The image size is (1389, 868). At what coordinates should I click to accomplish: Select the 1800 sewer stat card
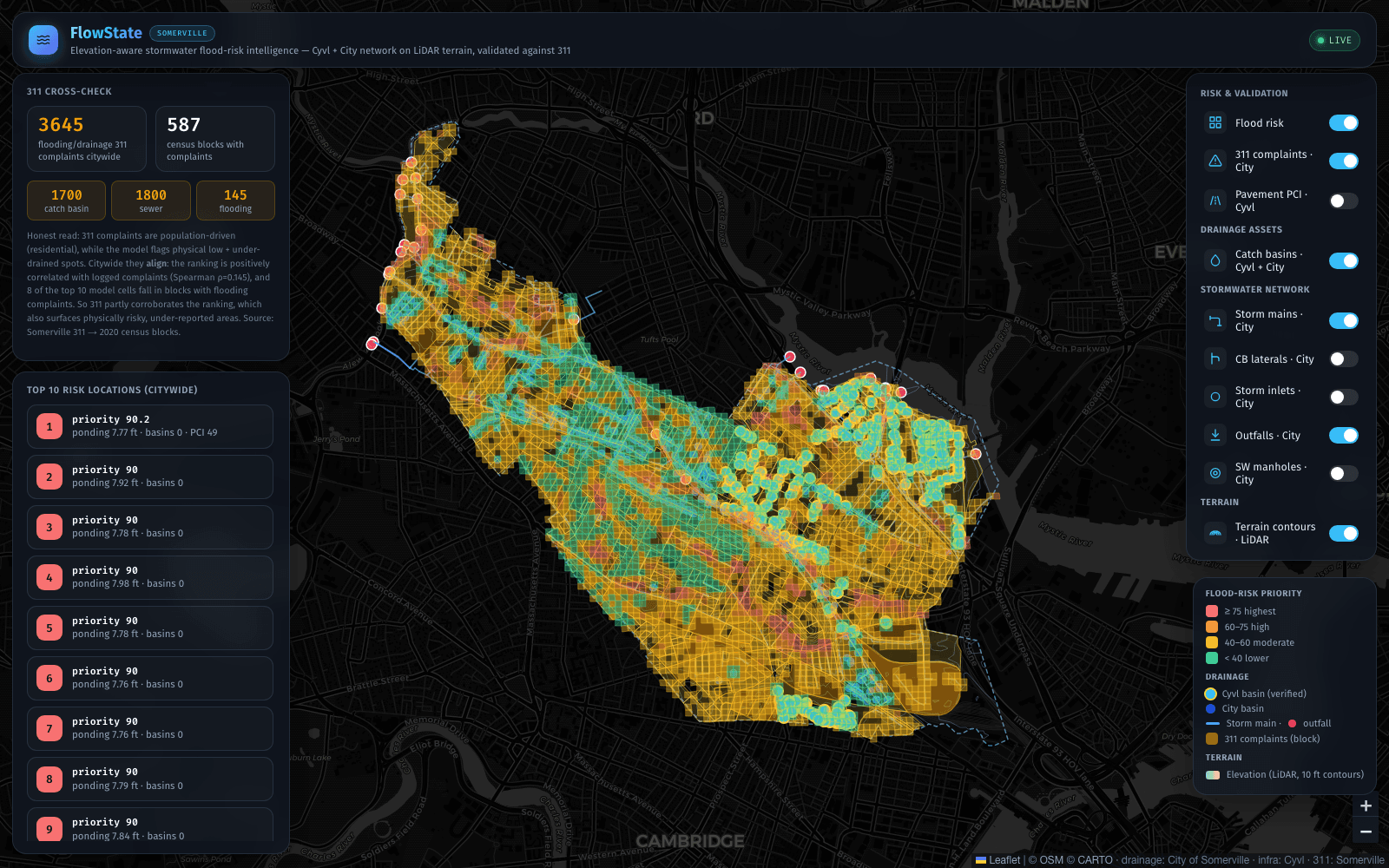(151, 201)
